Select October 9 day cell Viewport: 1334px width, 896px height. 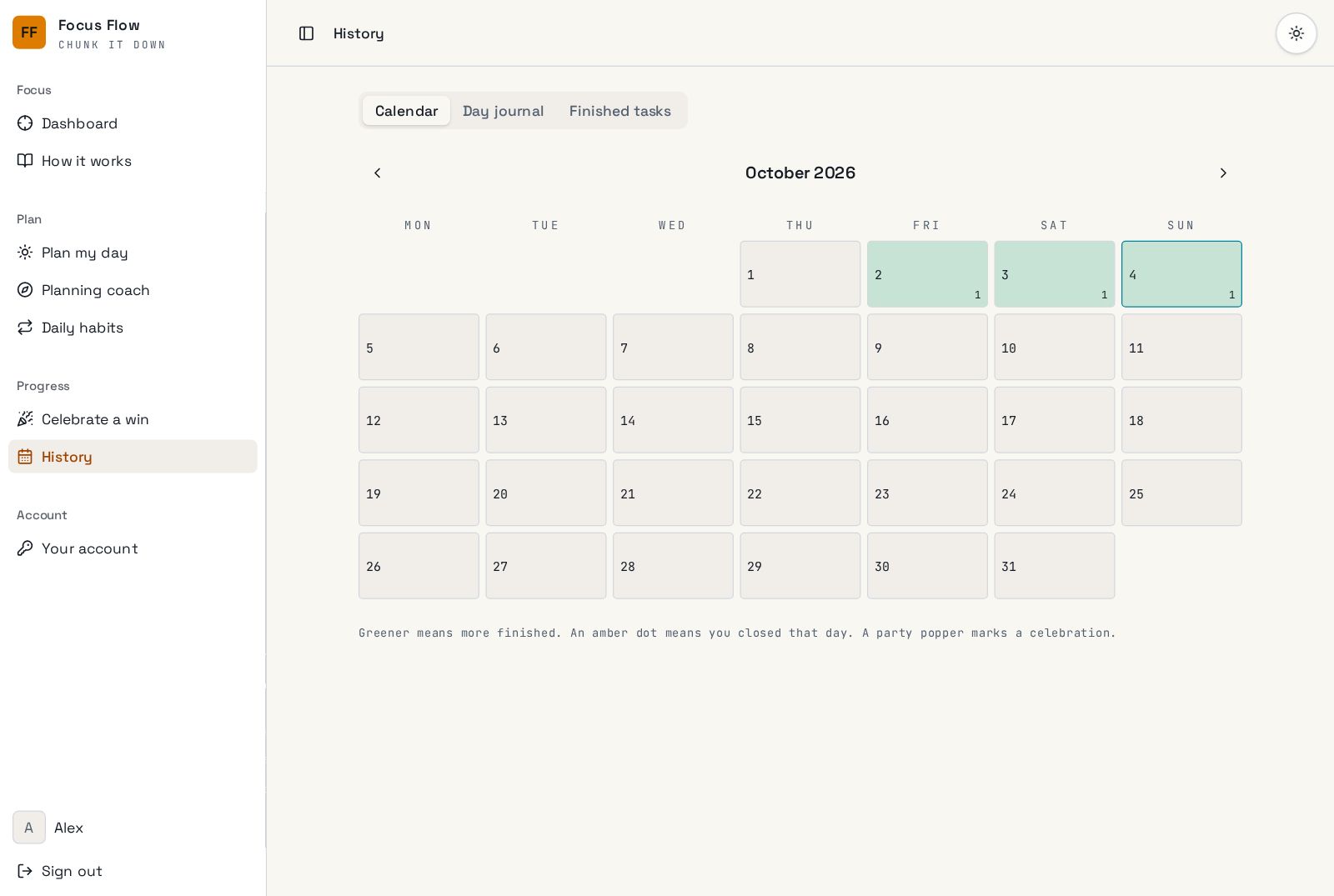click(927, 347)
